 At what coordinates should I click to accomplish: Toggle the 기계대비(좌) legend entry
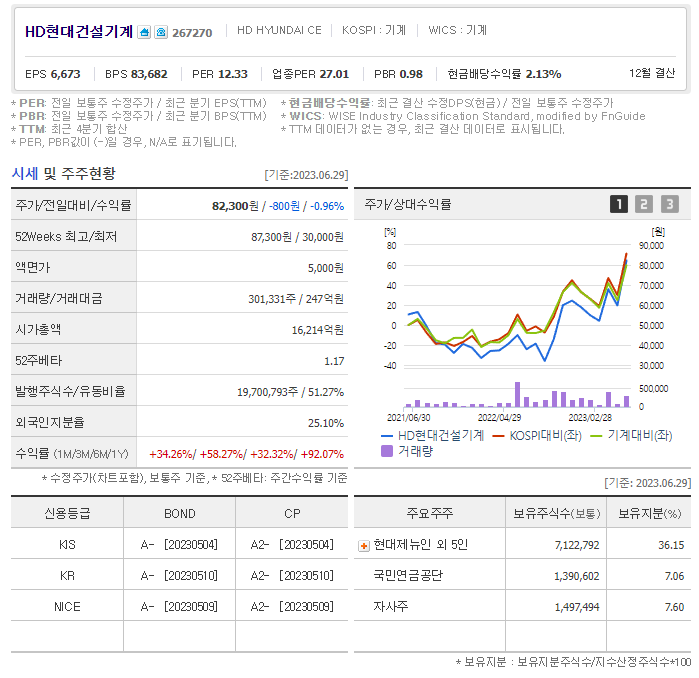pos(631,436)
